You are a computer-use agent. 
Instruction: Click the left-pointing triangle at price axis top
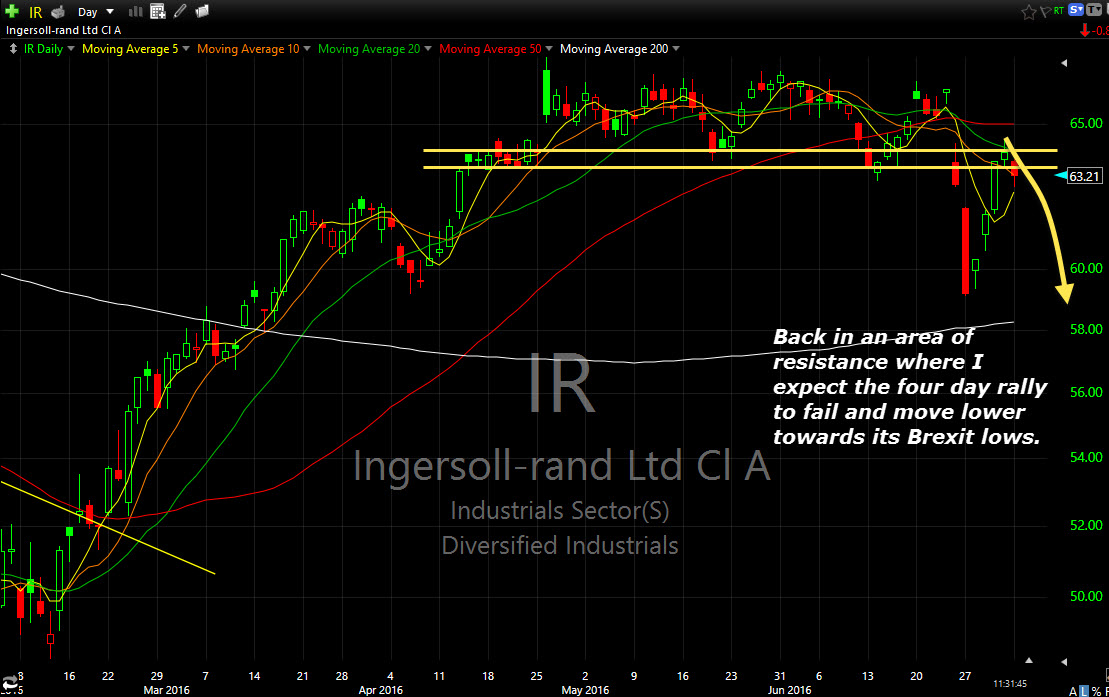(1064, 63)
